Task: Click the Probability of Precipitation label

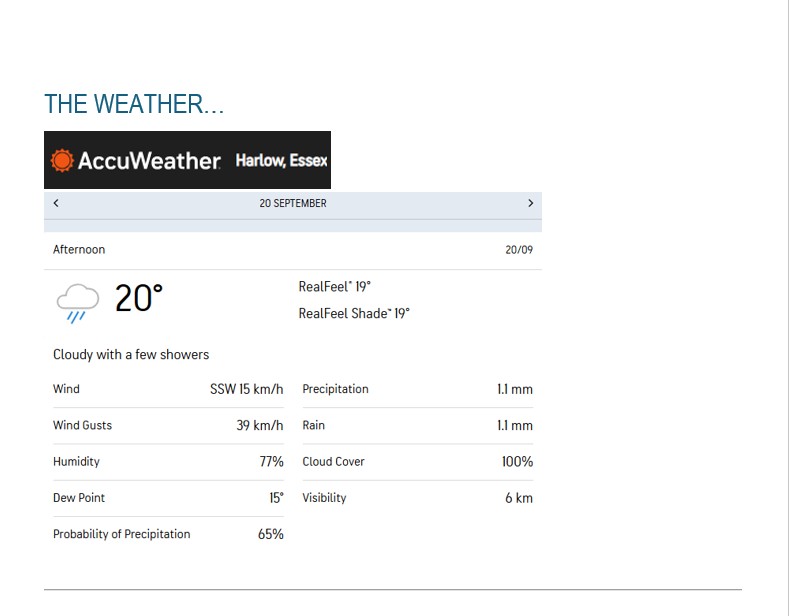Action: click(x=122, y=534)
